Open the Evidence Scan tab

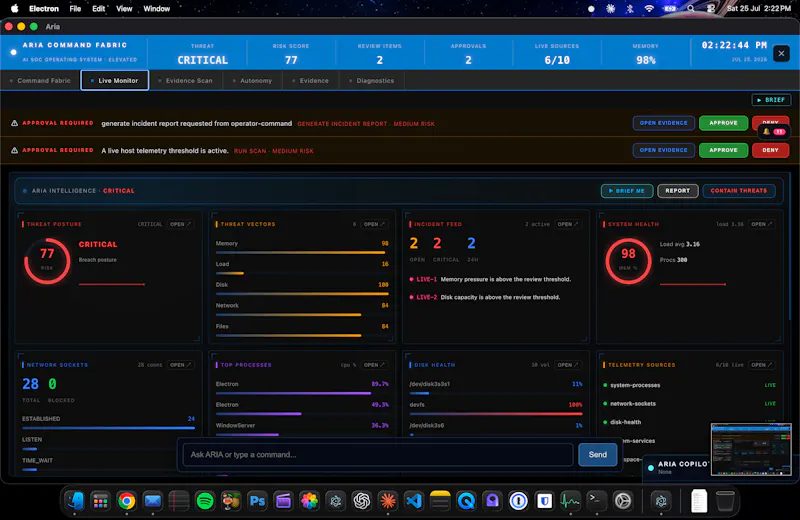[x=185, y=81]
